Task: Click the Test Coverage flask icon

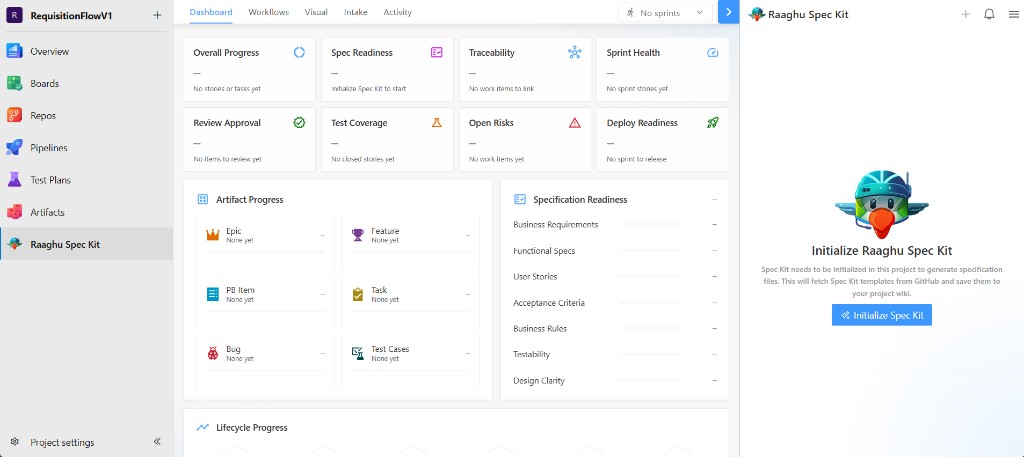Action: coord(437,123)
